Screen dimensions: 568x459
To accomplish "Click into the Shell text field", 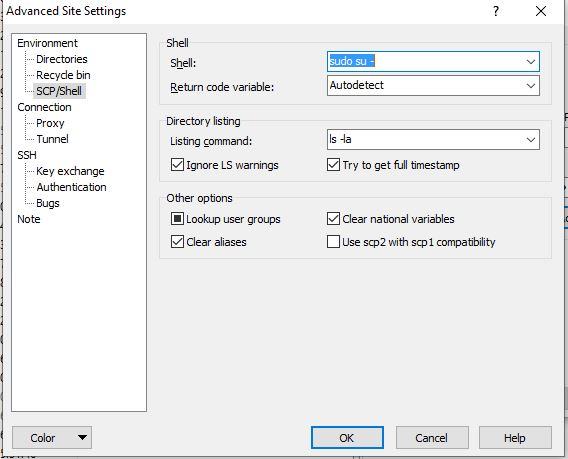I will (425, 62).
